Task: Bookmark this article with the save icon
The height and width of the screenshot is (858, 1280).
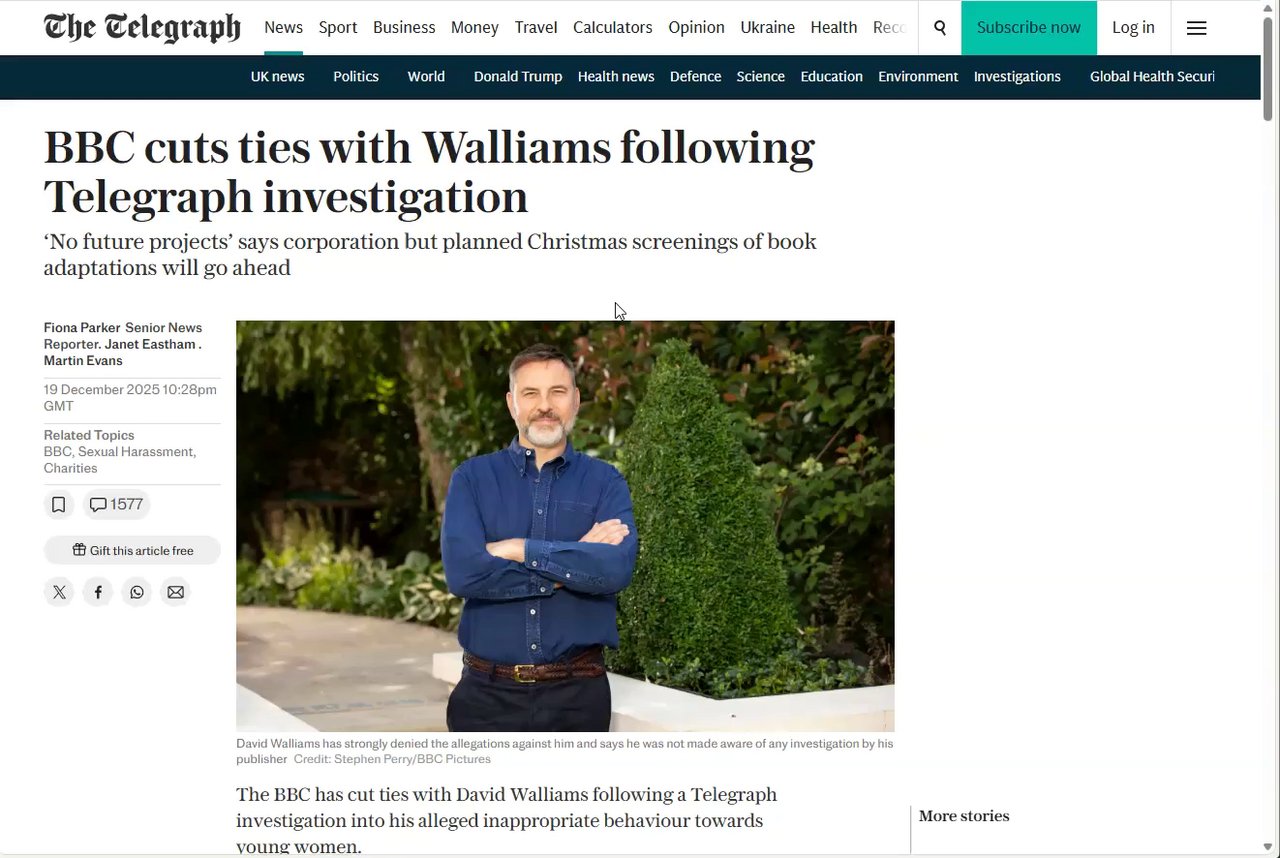Action: (59, 505)
